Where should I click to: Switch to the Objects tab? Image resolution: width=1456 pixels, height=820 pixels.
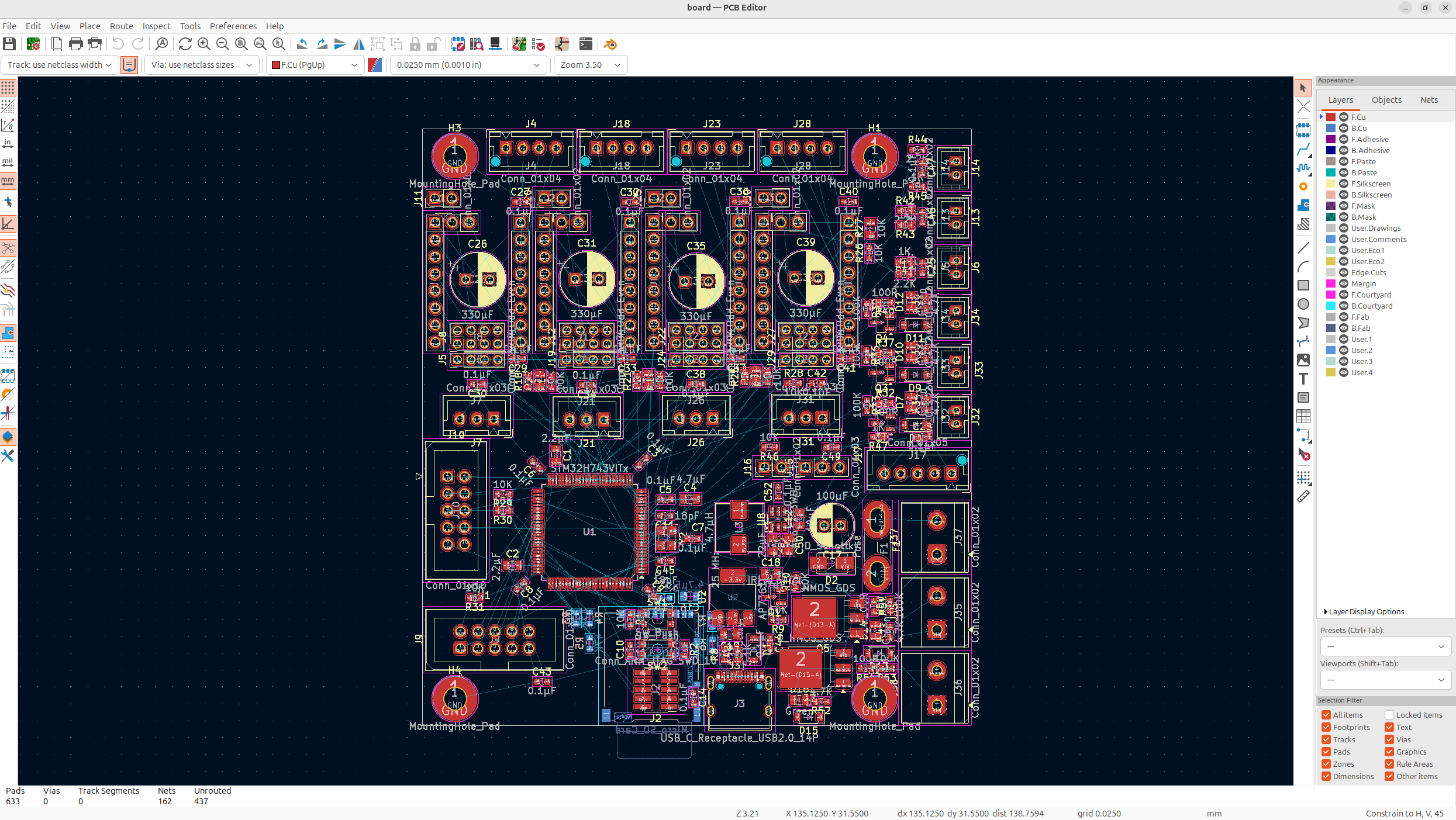(1386, 100)
